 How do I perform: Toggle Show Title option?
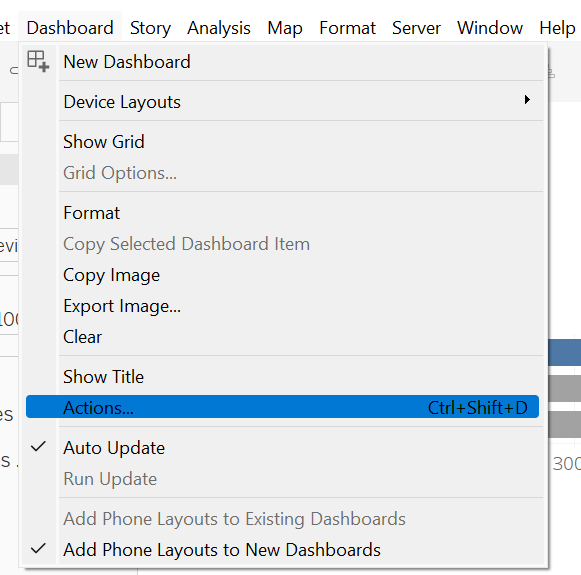coord(282,377)
